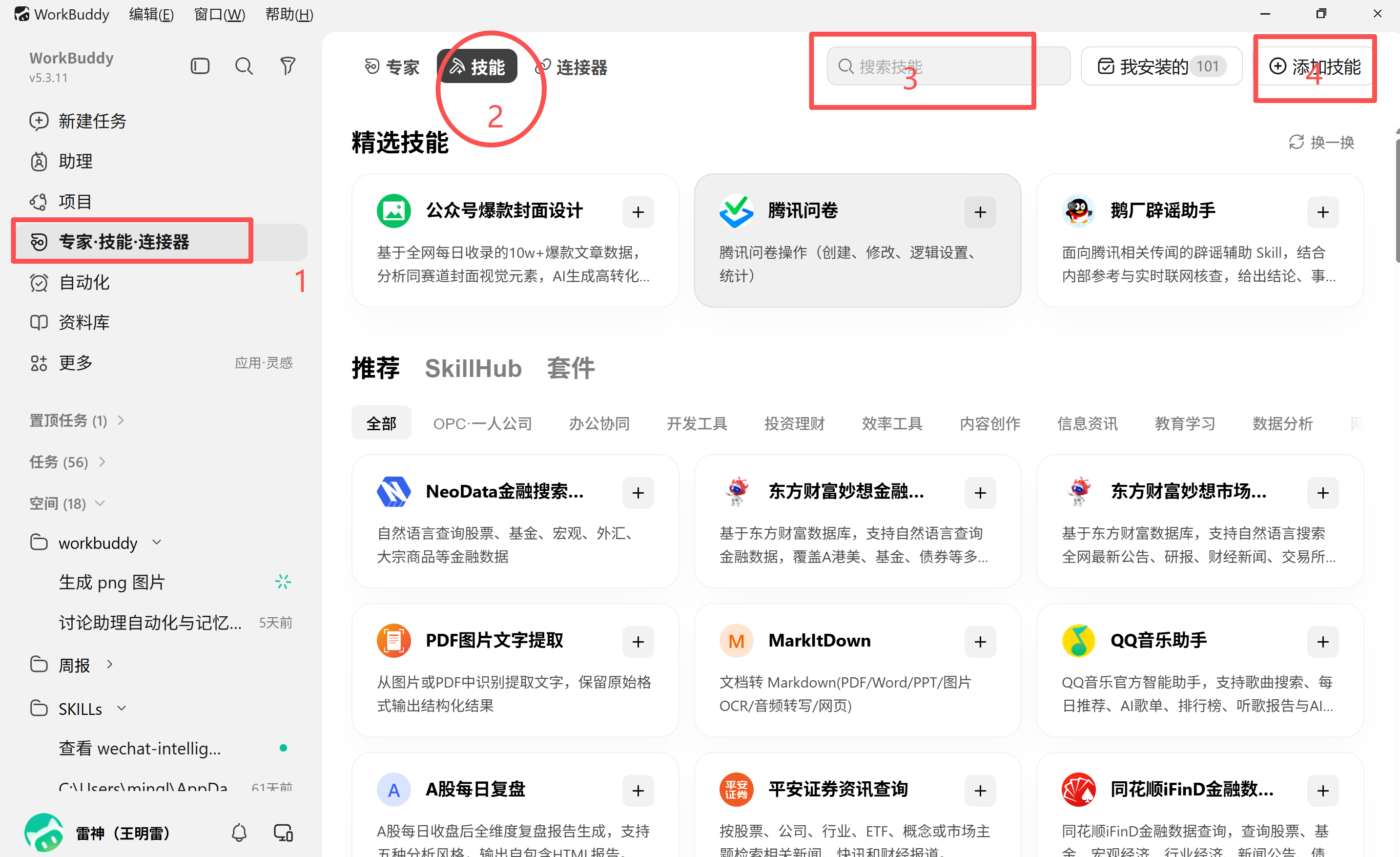1400x857 pixels.
Task: Expand the 置顶任务 (1) section
Action: pyautogui.click(x=77, y=420)
